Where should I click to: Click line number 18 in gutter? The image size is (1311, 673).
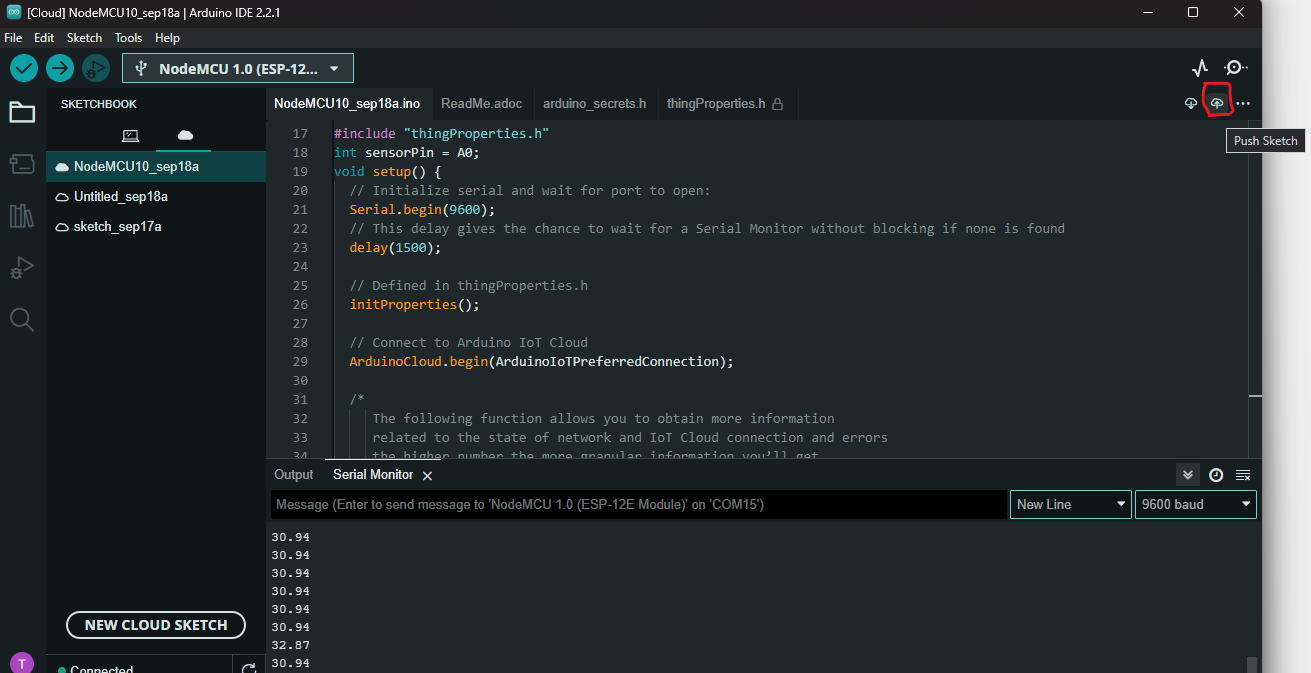point(299,153)
